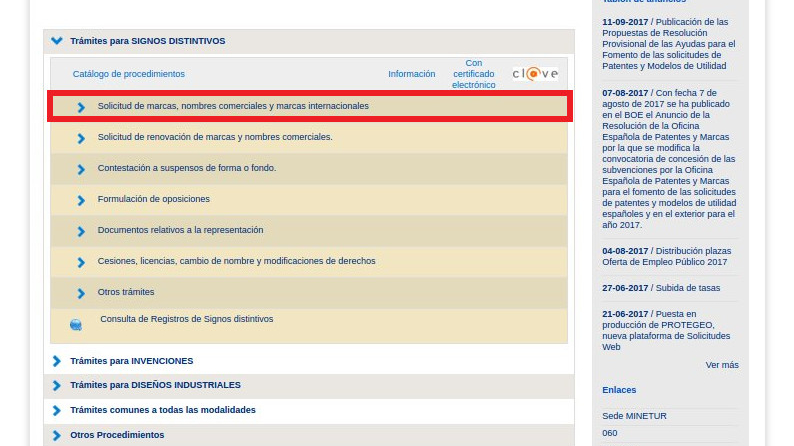This screenshot has width=794, height=446.
Task: Open 11-09-2017 Propuestas de Resolución Provisional notice
Action: (669, 44)
